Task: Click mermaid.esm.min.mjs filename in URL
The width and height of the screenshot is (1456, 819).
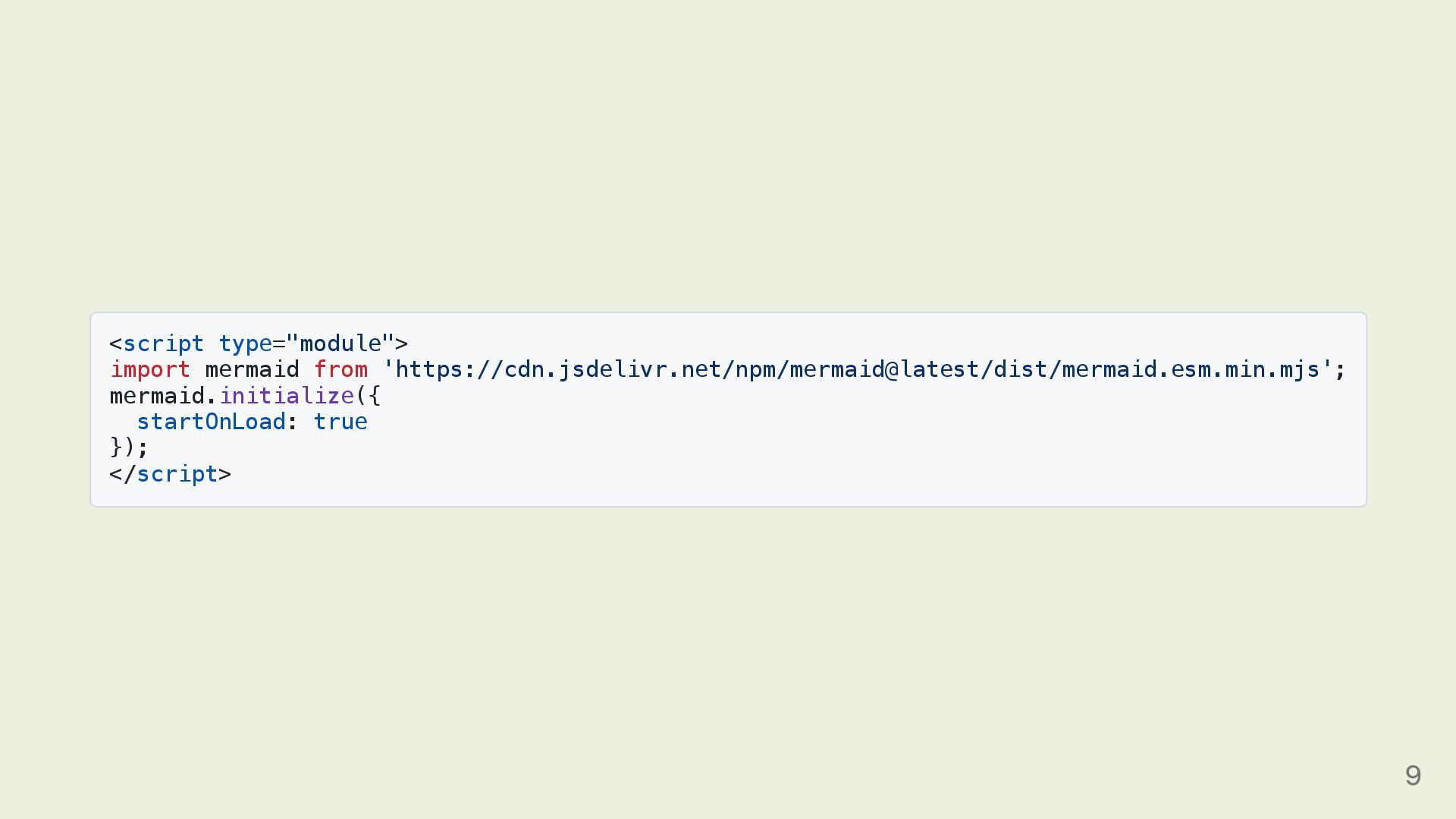Action: click(x=1191, y=370)
